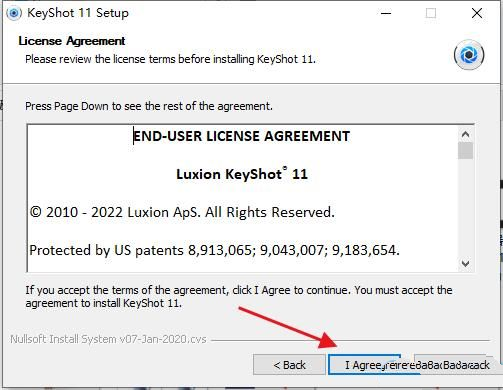
Task: Click the license scrollbar's down arrow
Action: click(x=465, y=263)
